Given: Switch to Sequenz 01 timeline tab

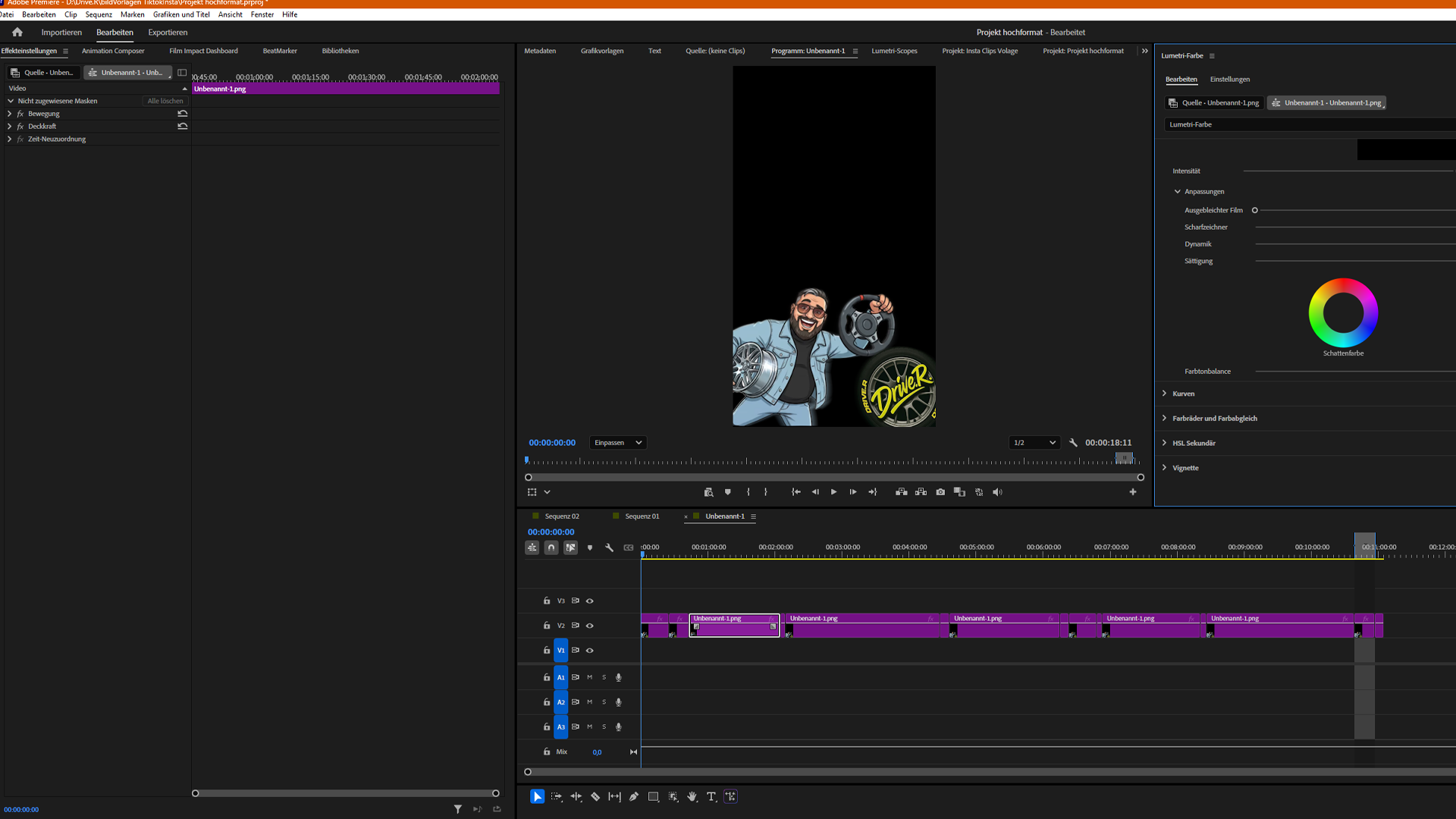Looking at the screenshot, I should (642, 516).
